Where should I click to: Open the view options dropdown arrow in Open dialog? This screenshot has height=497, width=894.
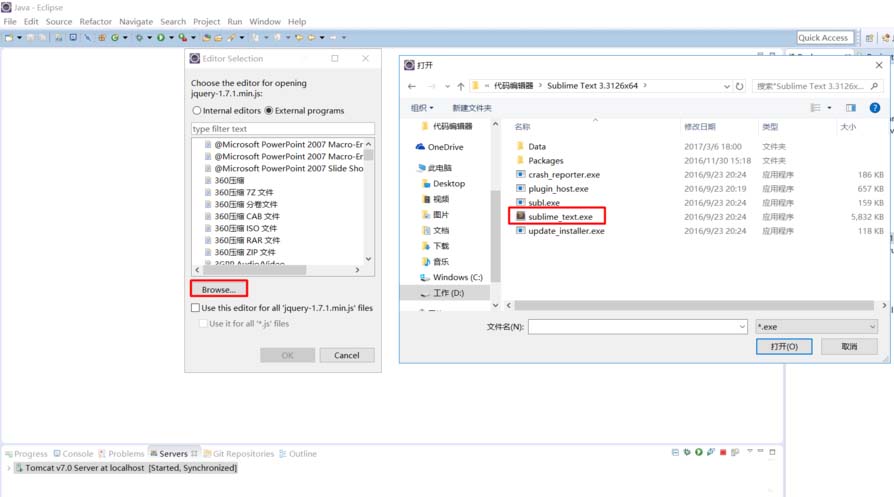(x=829, y=108)
